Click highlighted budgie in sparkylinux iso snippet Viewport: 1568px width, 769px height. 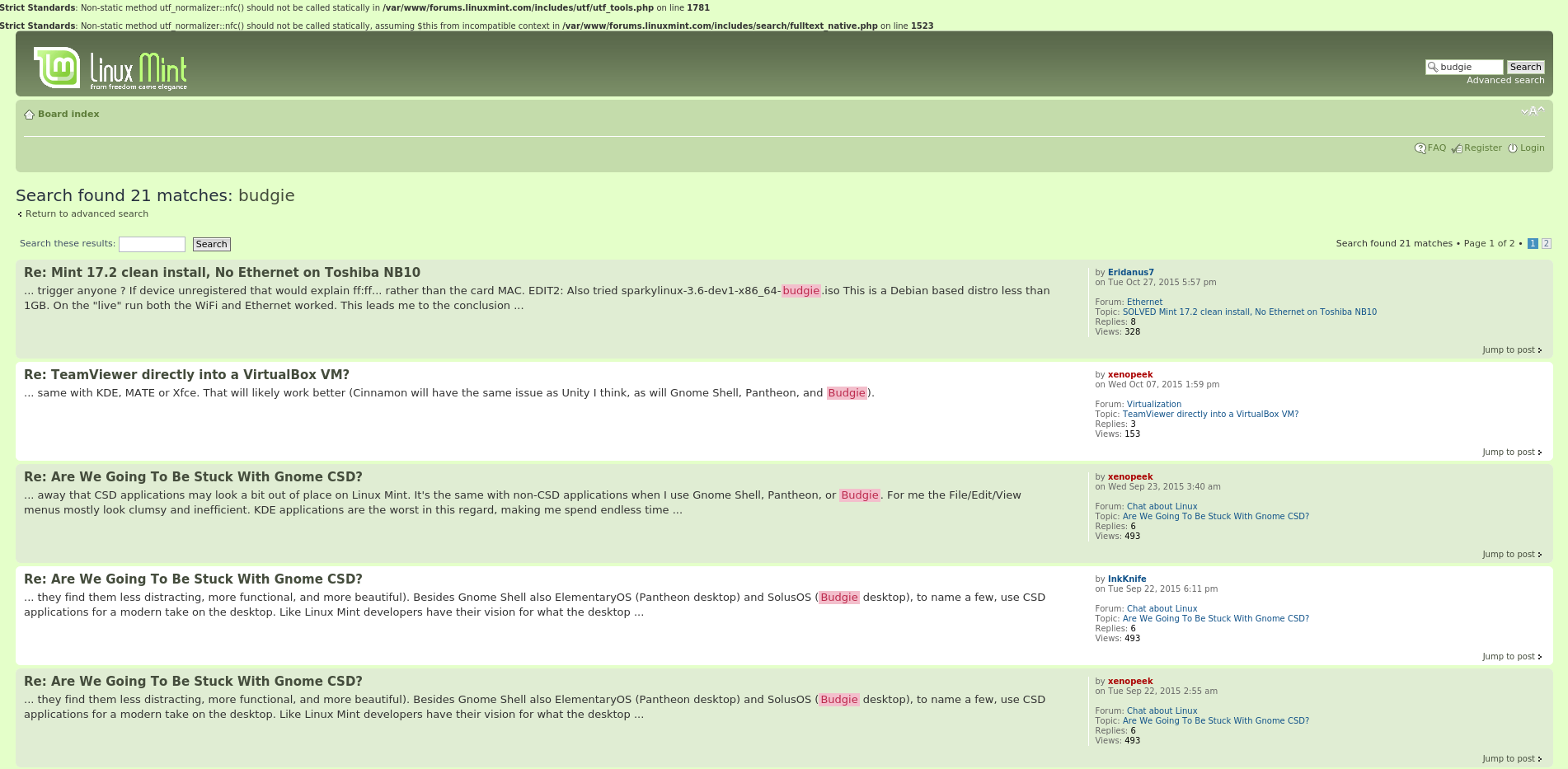pos(801,291)
